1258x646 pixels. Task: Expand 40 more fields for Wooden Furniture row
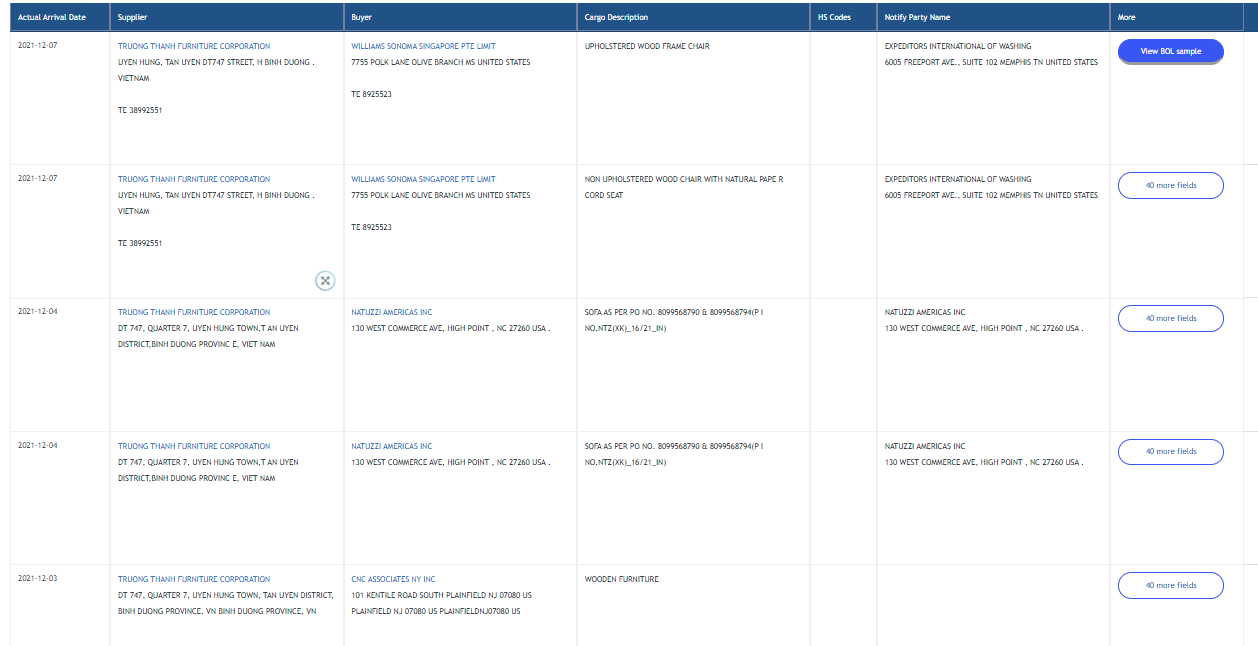1170,585
